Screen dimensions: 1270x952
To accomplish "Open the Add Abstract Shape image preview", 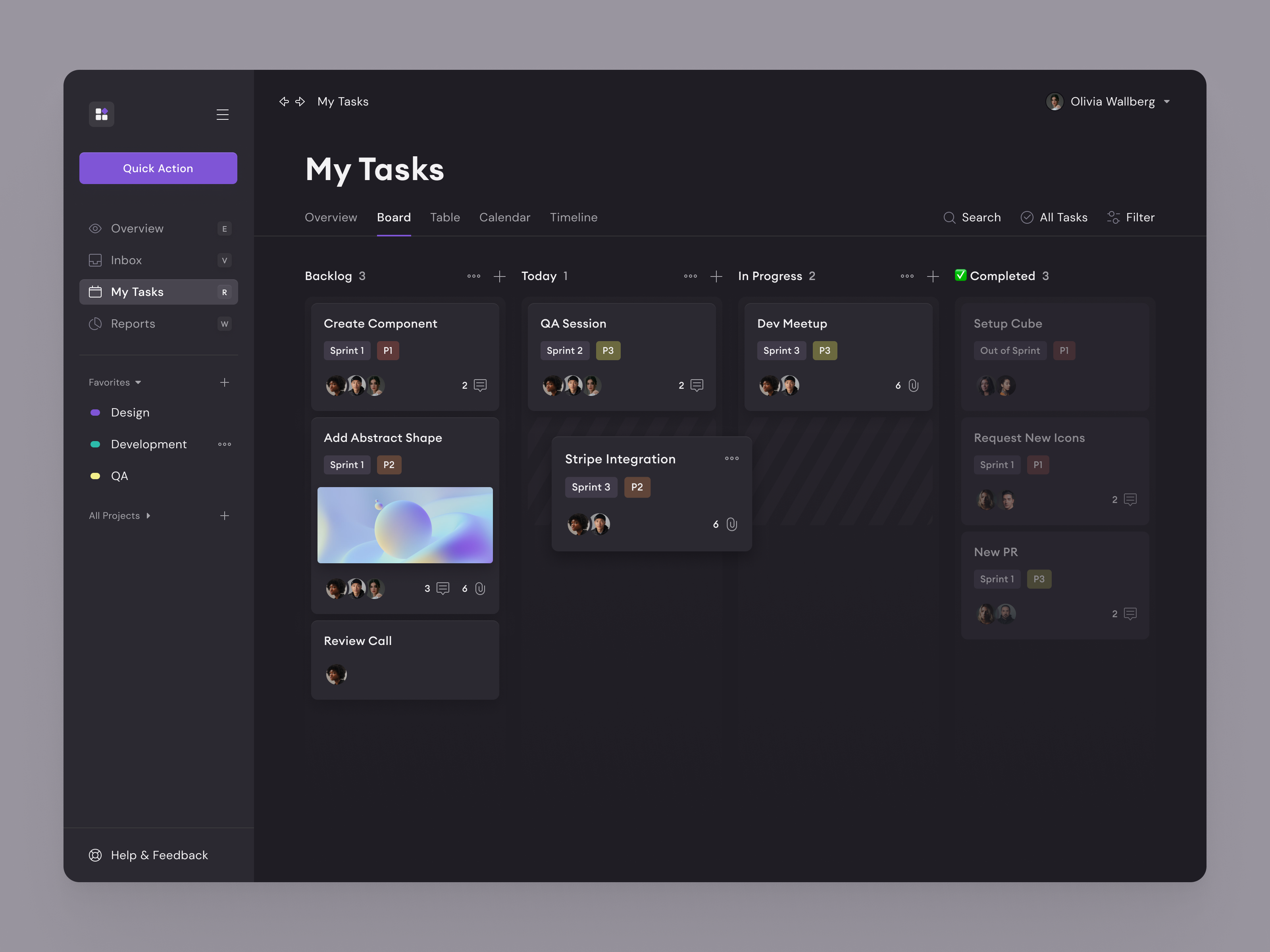I will [x=405, y=525].
